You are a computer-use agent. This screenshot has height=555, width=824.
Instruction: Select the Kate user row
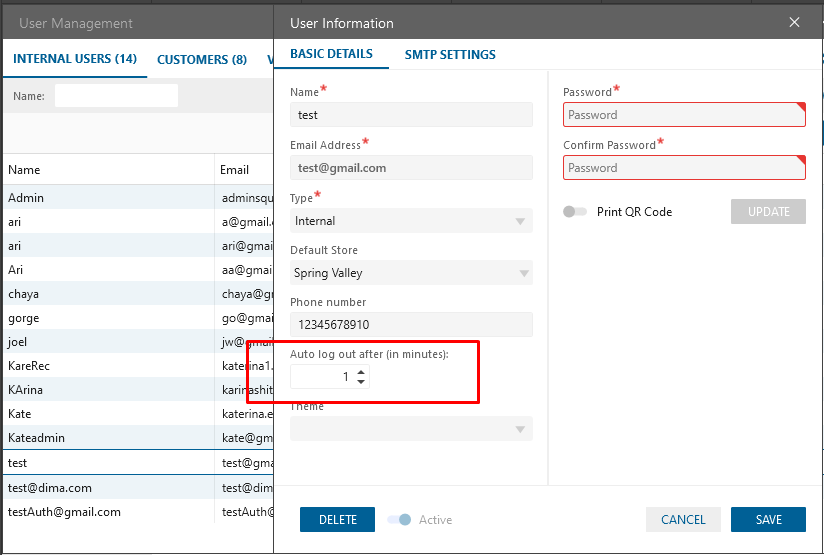138,414
